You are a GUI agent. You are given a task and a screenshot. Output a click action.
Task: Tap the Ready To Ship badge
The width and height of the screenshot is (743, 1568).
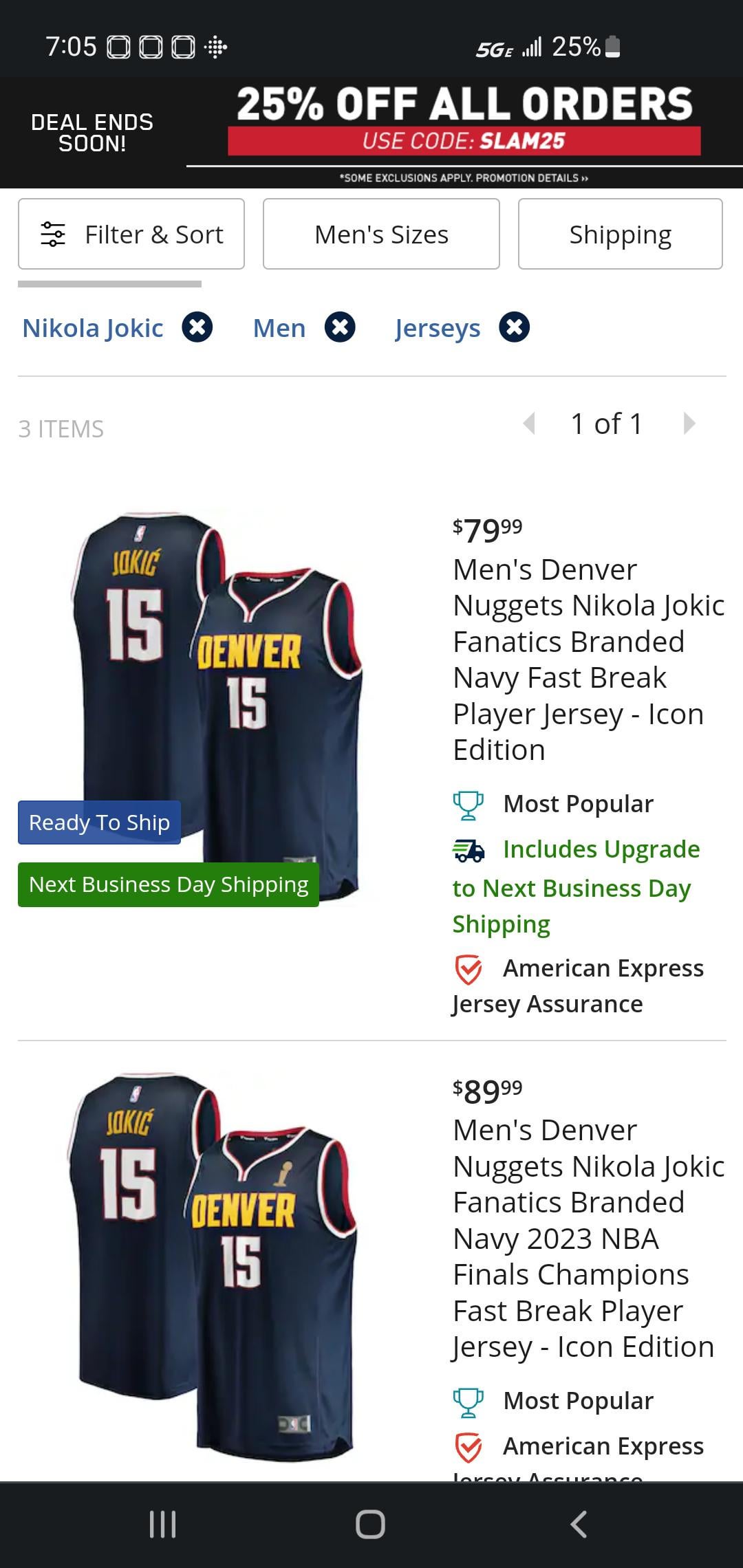pos(99,823)
